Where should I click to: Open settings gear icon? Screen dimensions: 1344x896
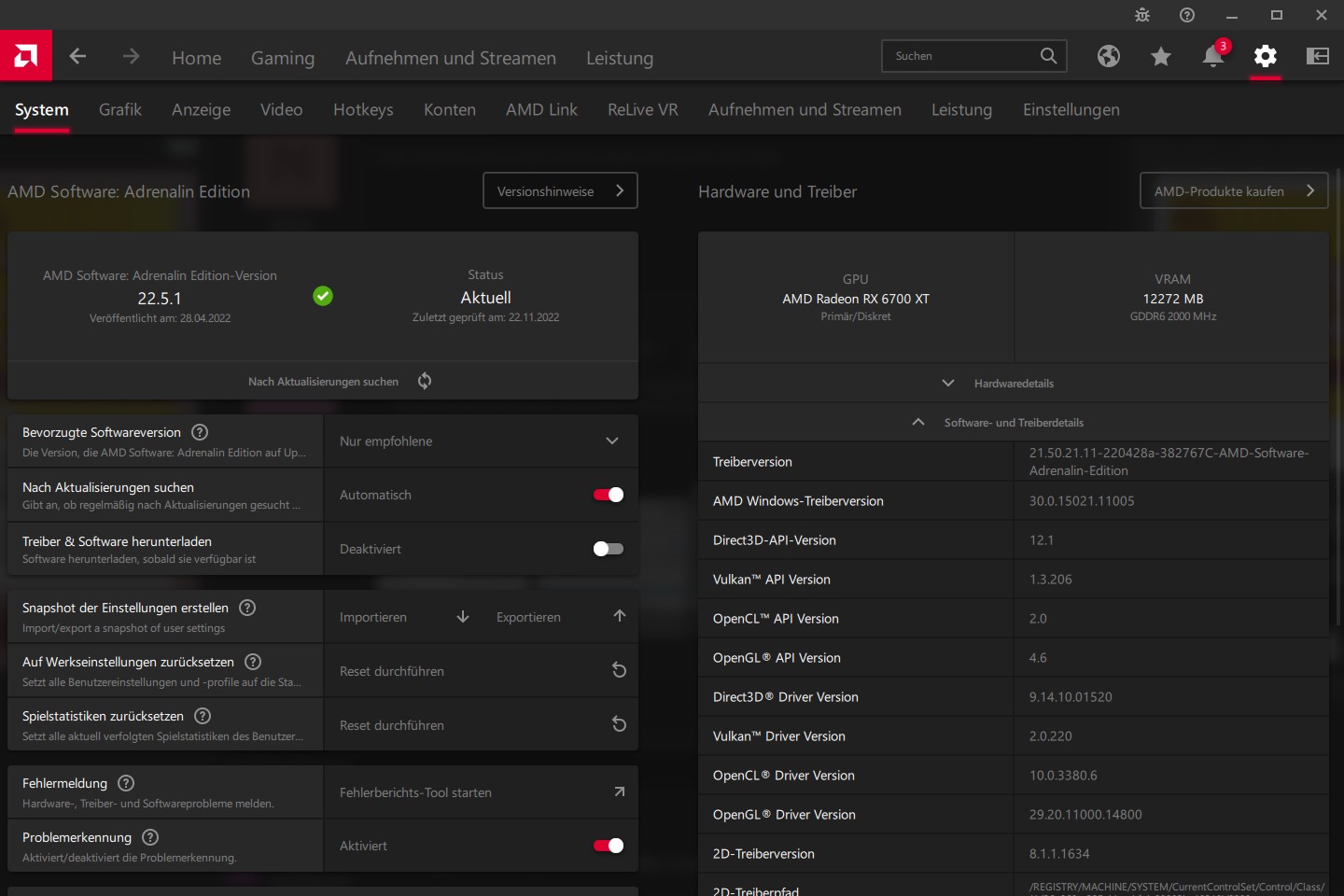point(1266,56)
